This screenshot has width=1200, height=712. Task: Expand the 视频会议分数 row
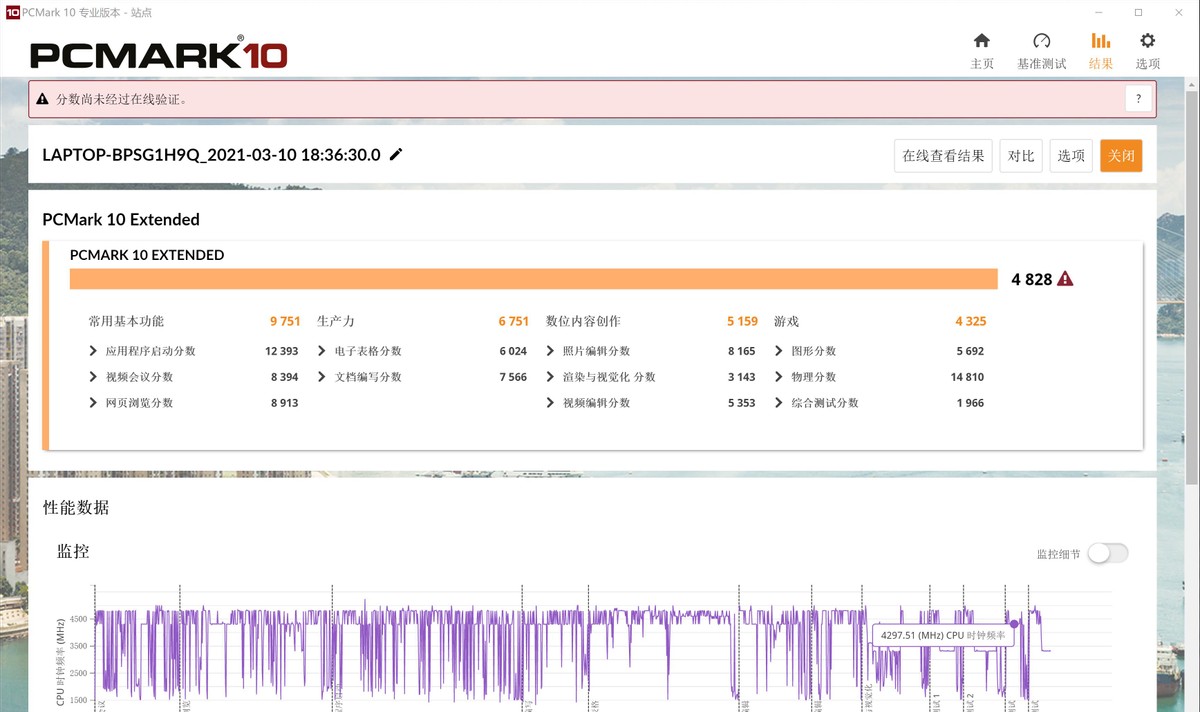94,377
